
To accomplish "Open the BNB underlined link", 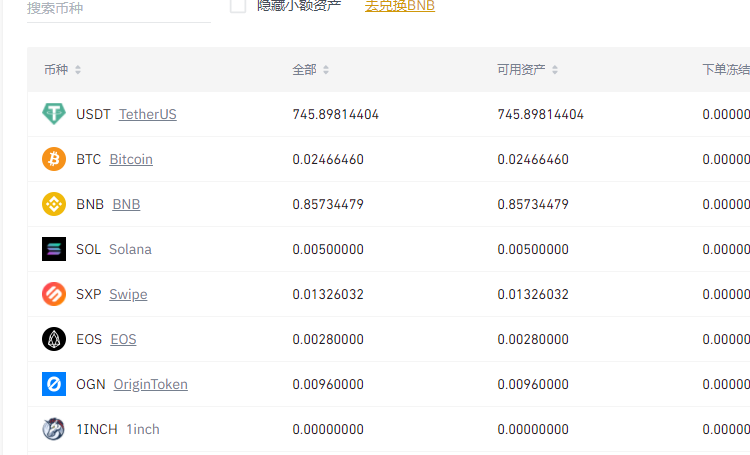I will tap(126, 204).
